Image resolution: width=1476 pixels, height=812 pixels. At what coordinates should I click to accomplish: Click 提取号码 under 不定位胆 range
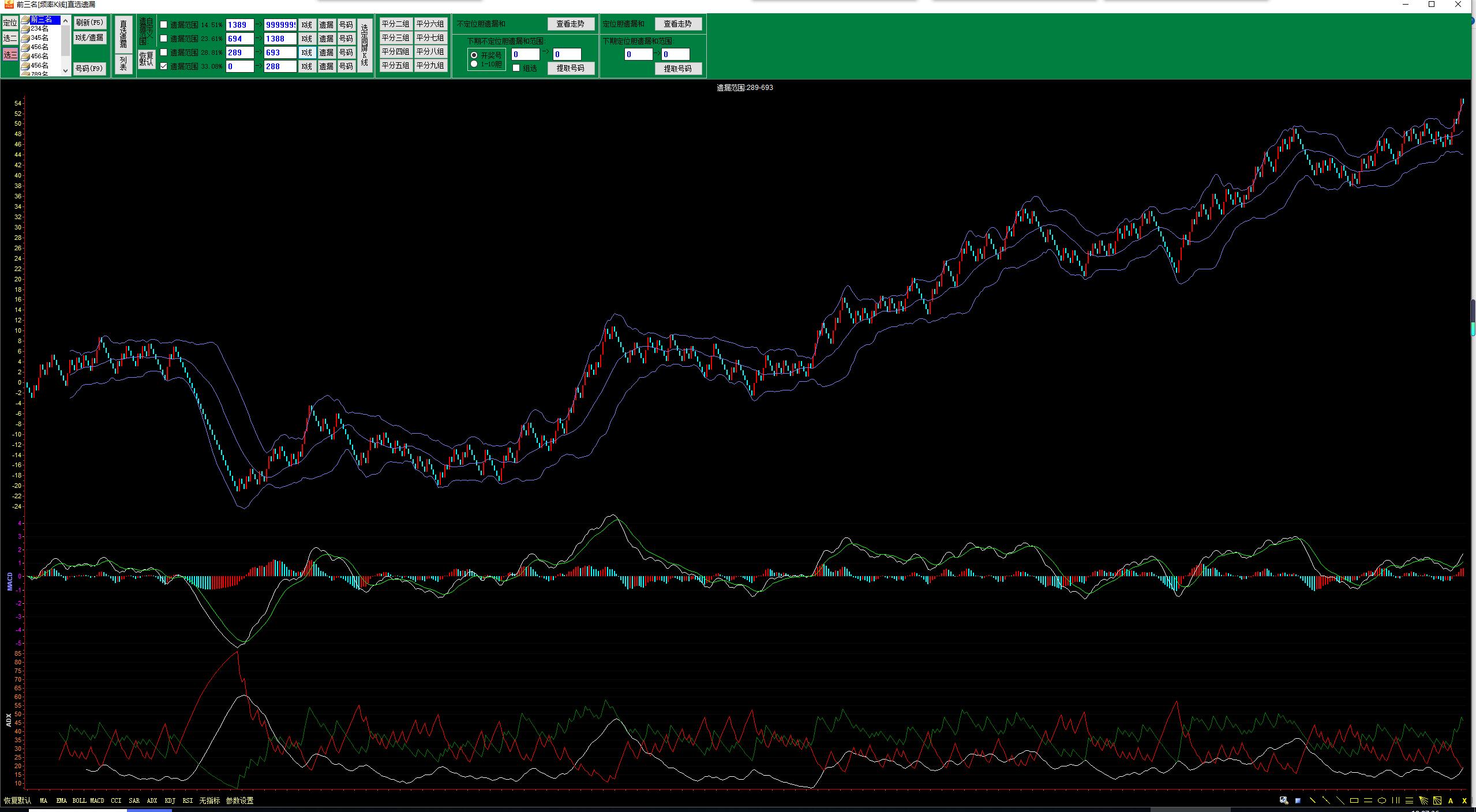(x=571, y=68)
